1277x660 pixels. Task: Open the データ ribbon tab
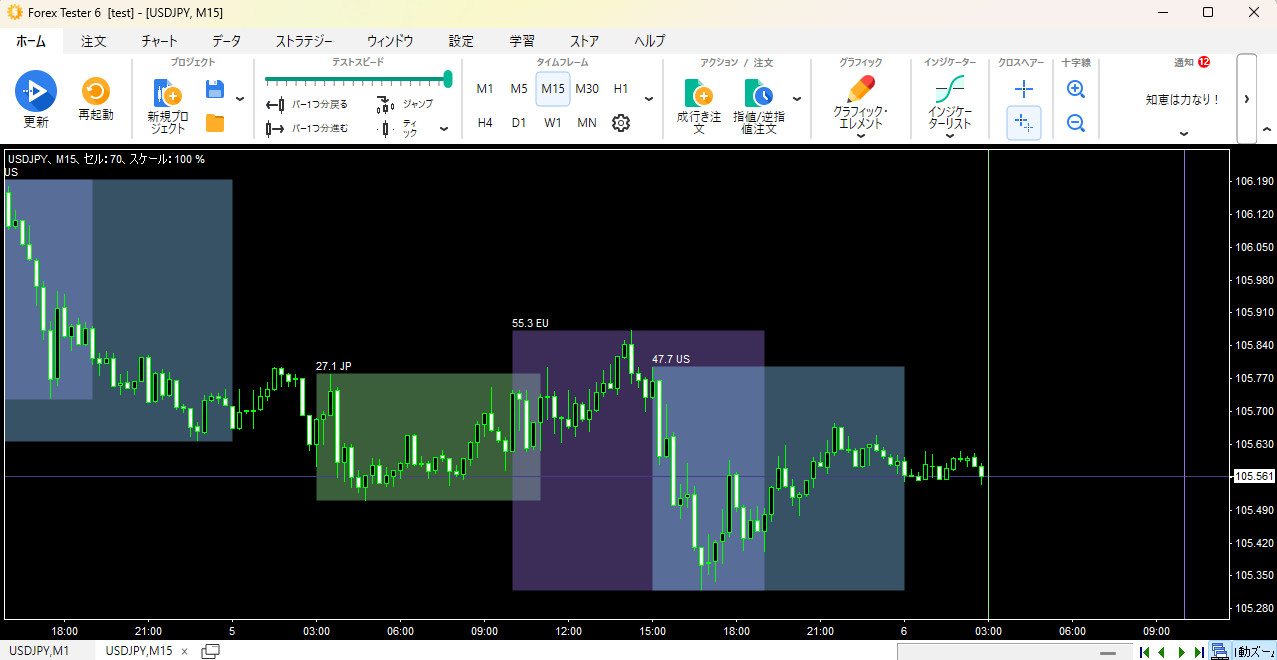point(226,41)
